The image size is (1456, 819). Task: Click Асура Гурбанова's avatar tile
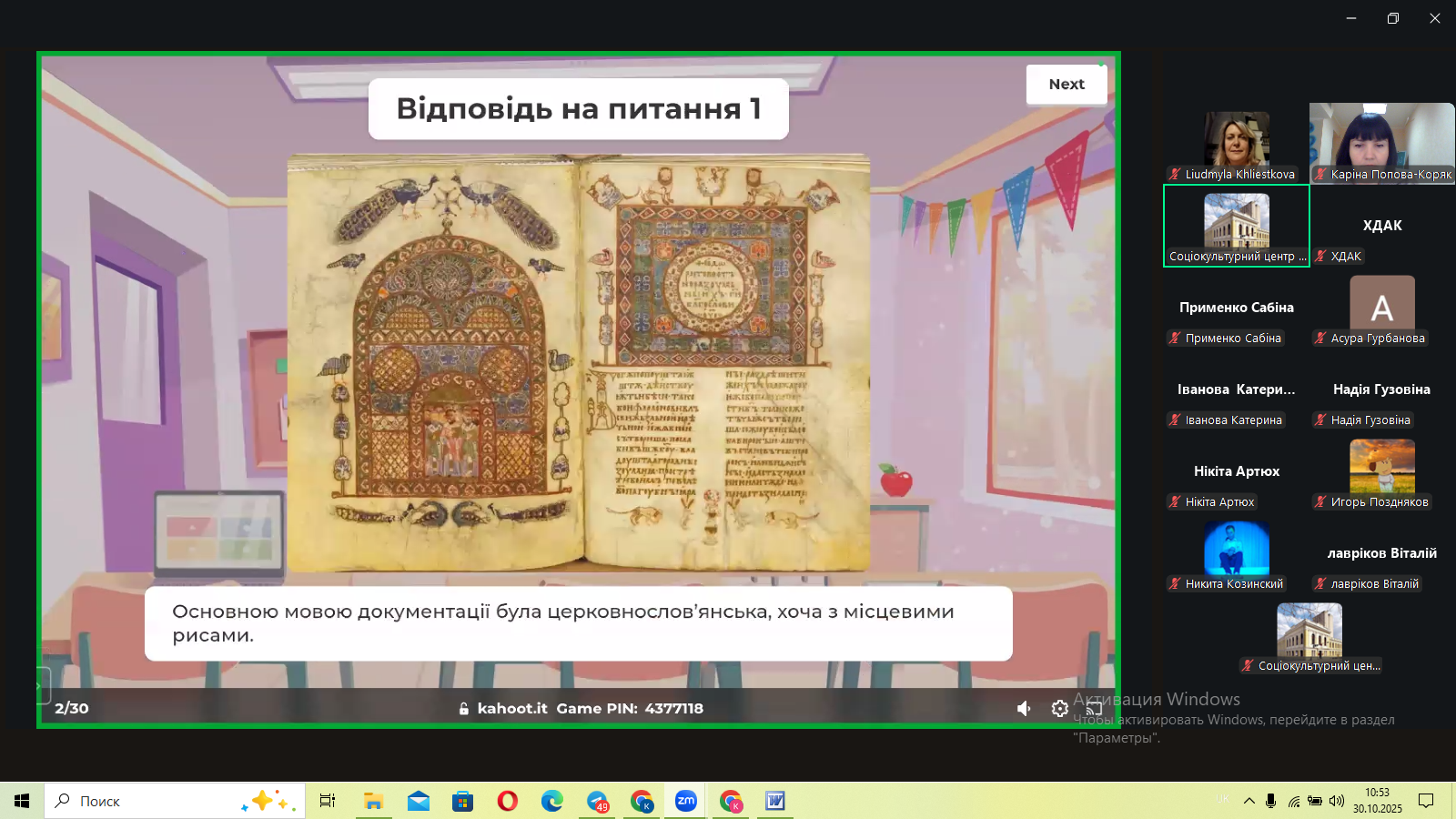[x=1381, y=305]
